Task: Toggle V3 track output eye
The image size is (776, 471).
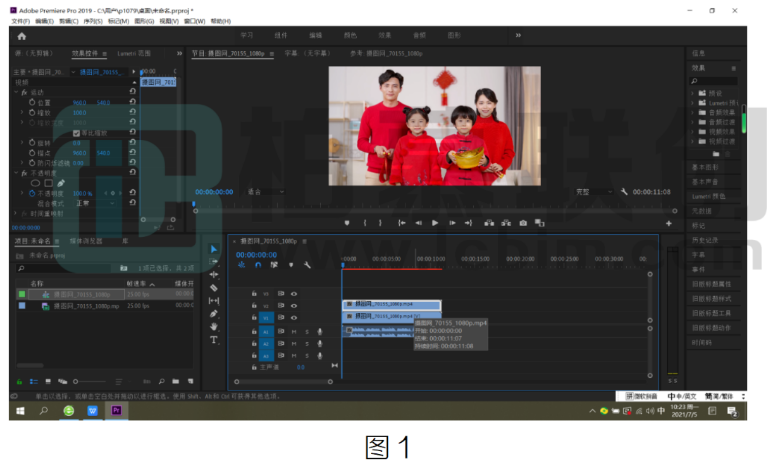Action: coord(294,293)
